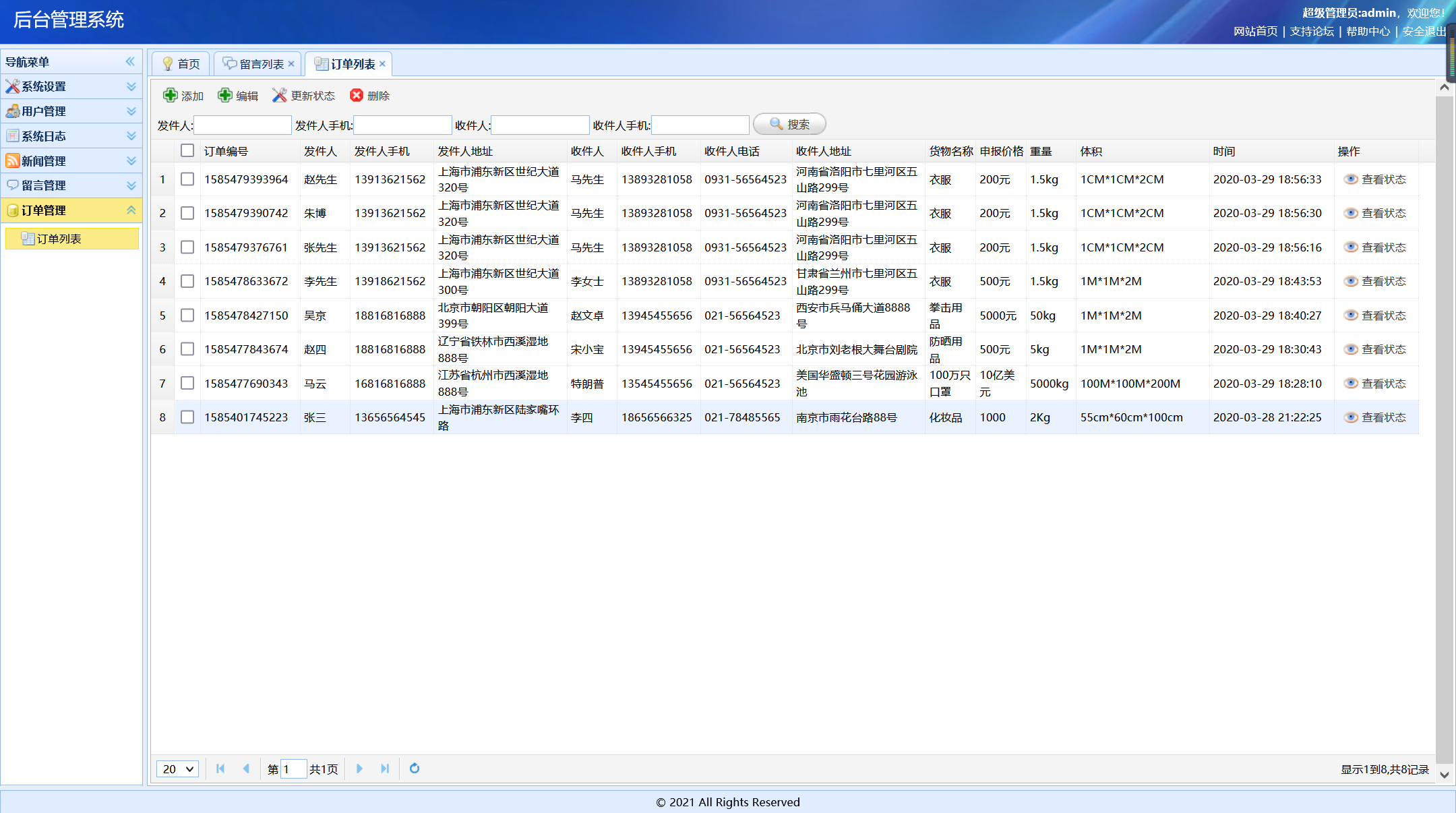This screenshot has width=1456, height=813.
Task: Focus the sender (发件人) search field
Action: click(x=243, y=125)
